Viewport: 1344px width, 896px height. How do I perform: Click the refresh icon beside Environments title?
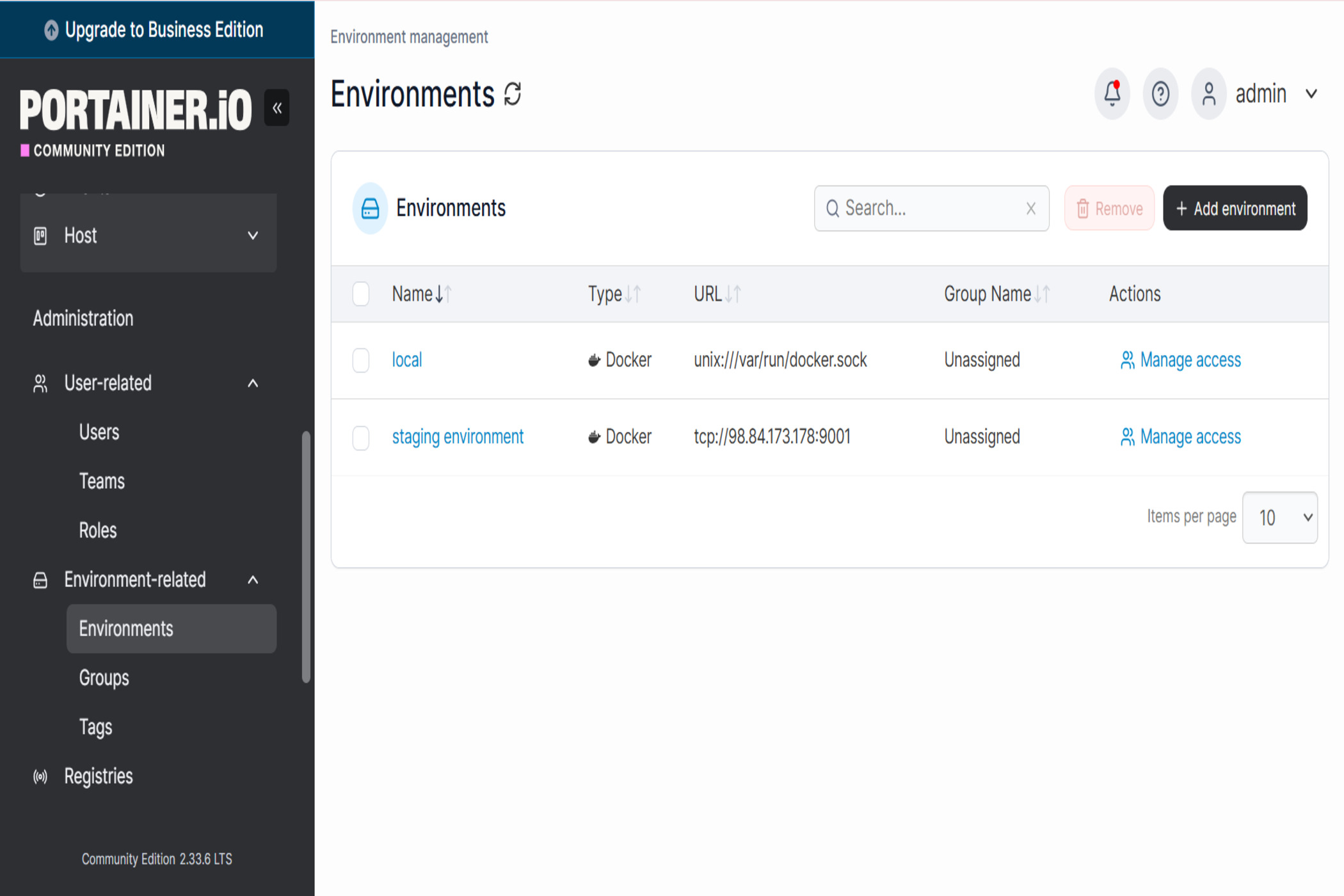pos(513,94)
